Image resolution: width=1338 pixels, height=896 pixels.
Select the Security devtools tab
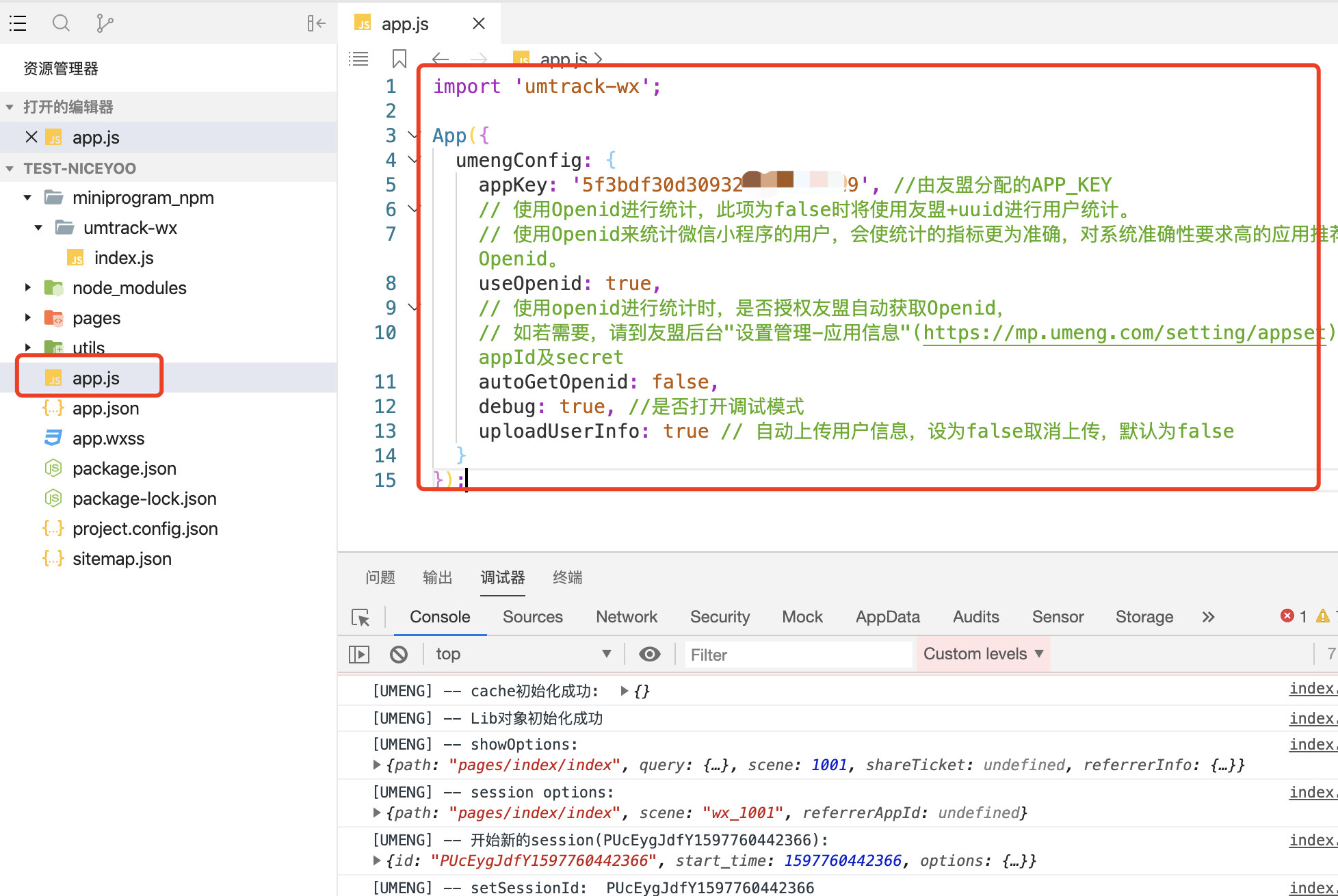click(720, 617)
